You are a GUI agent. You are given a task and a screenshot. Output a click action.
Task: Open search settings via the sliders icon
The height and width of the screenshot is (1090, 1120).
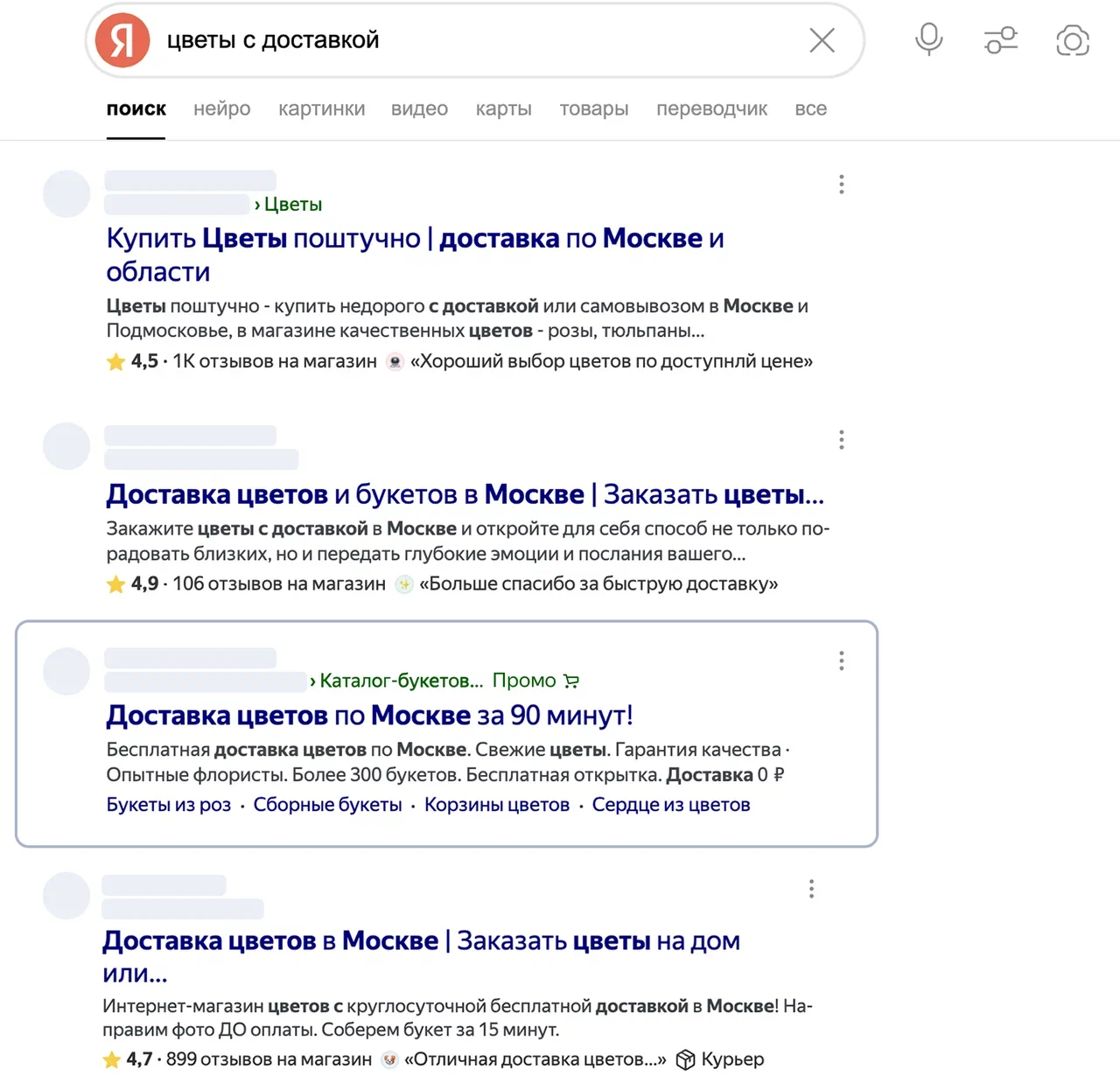point(1001,40)
